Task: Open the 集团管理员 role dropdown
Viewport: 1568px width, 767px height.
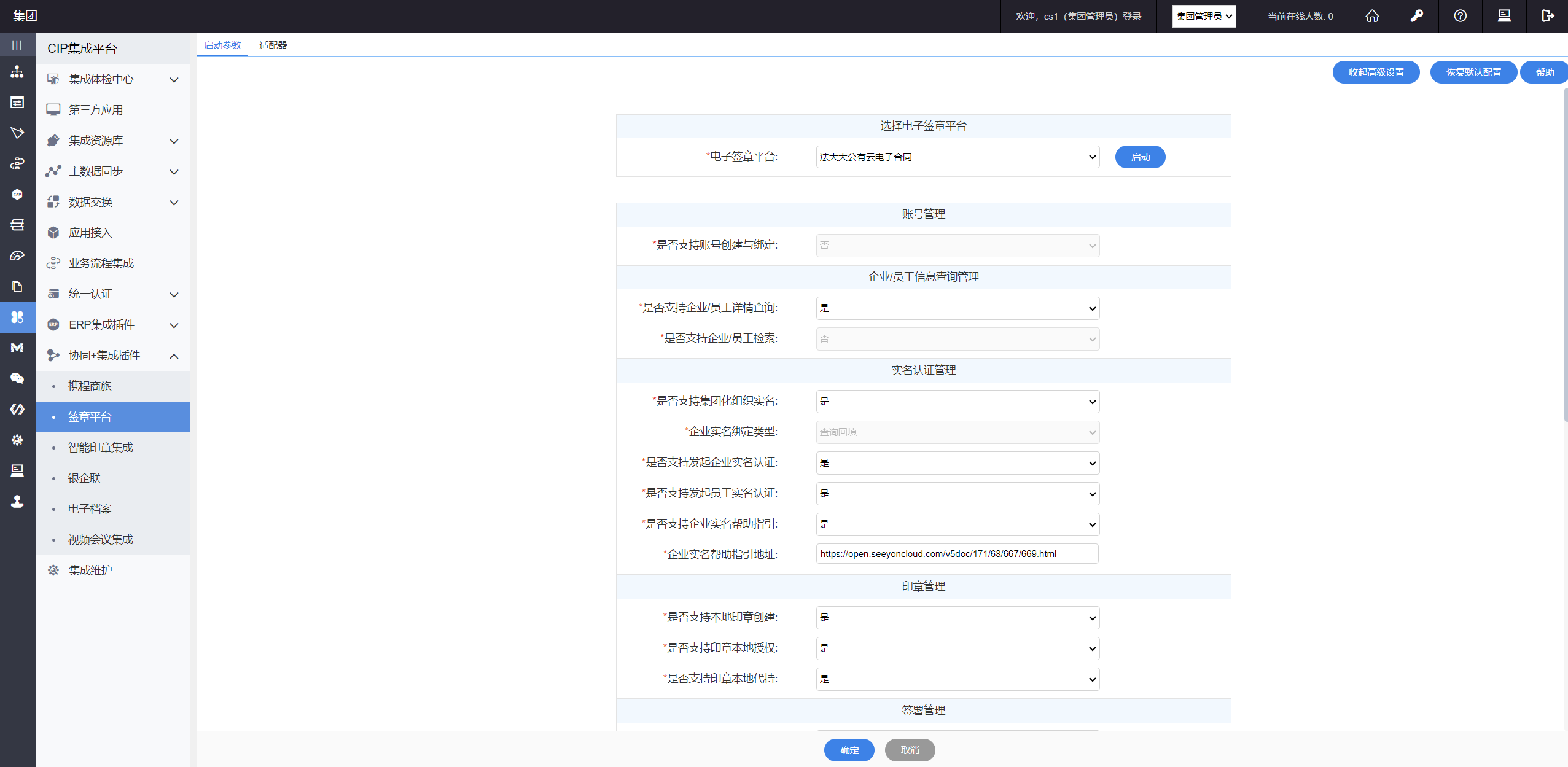Action: coord(1203,17)
